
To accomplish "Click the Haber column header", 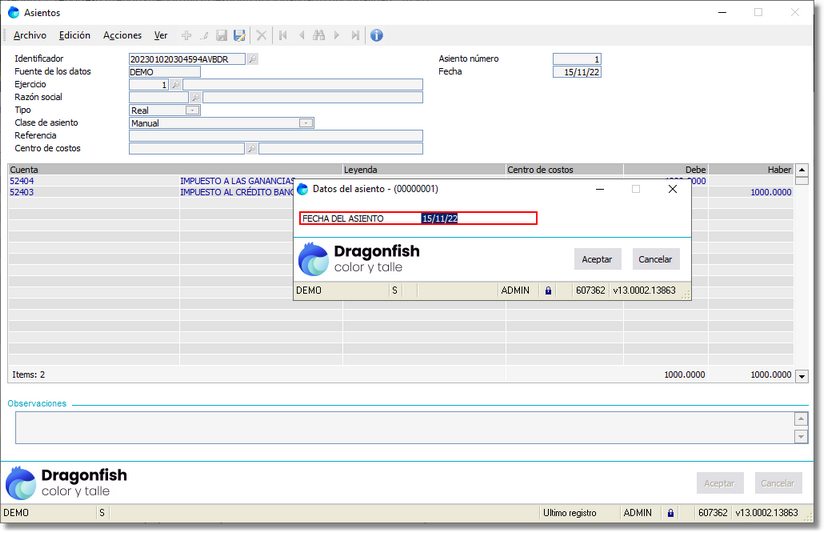I will point(751,170).
